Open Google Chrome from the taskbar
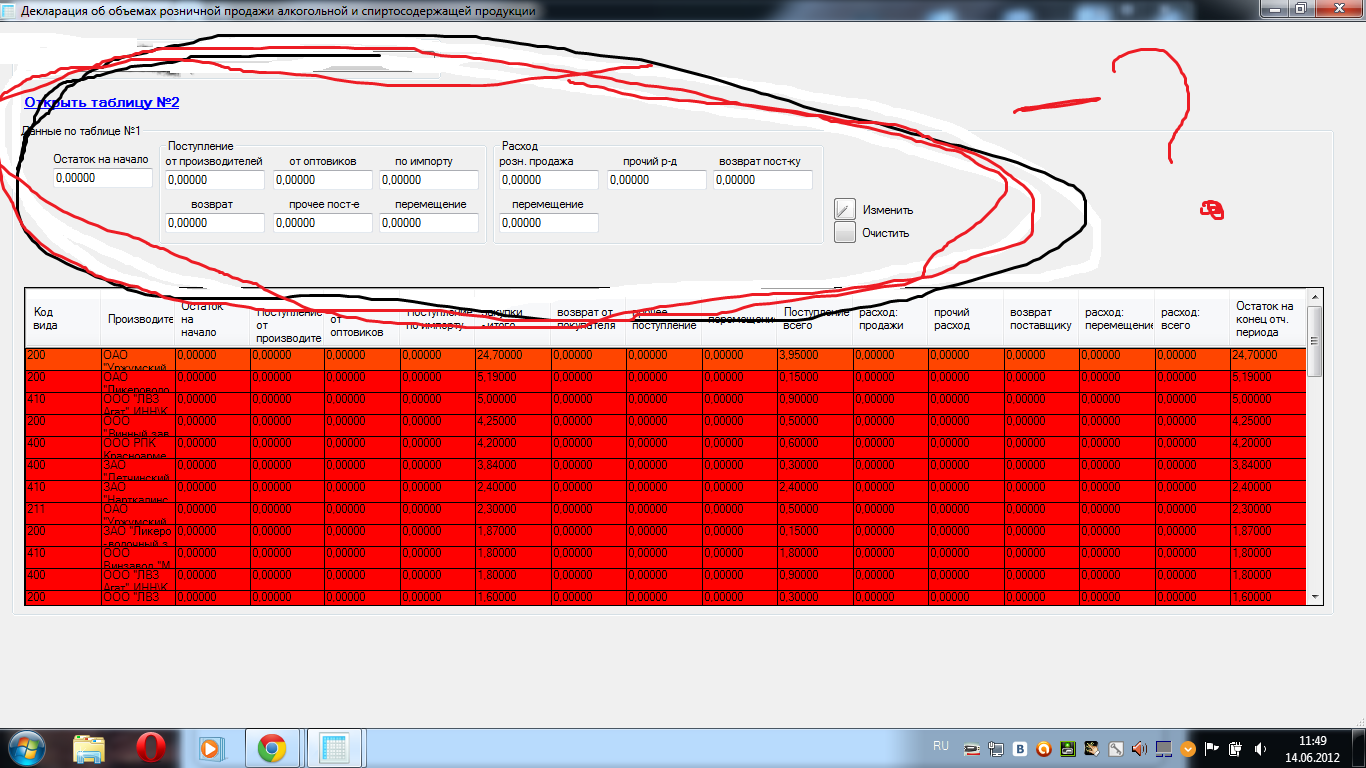This screenshot has width=1366, height=768. click(272, 747)
